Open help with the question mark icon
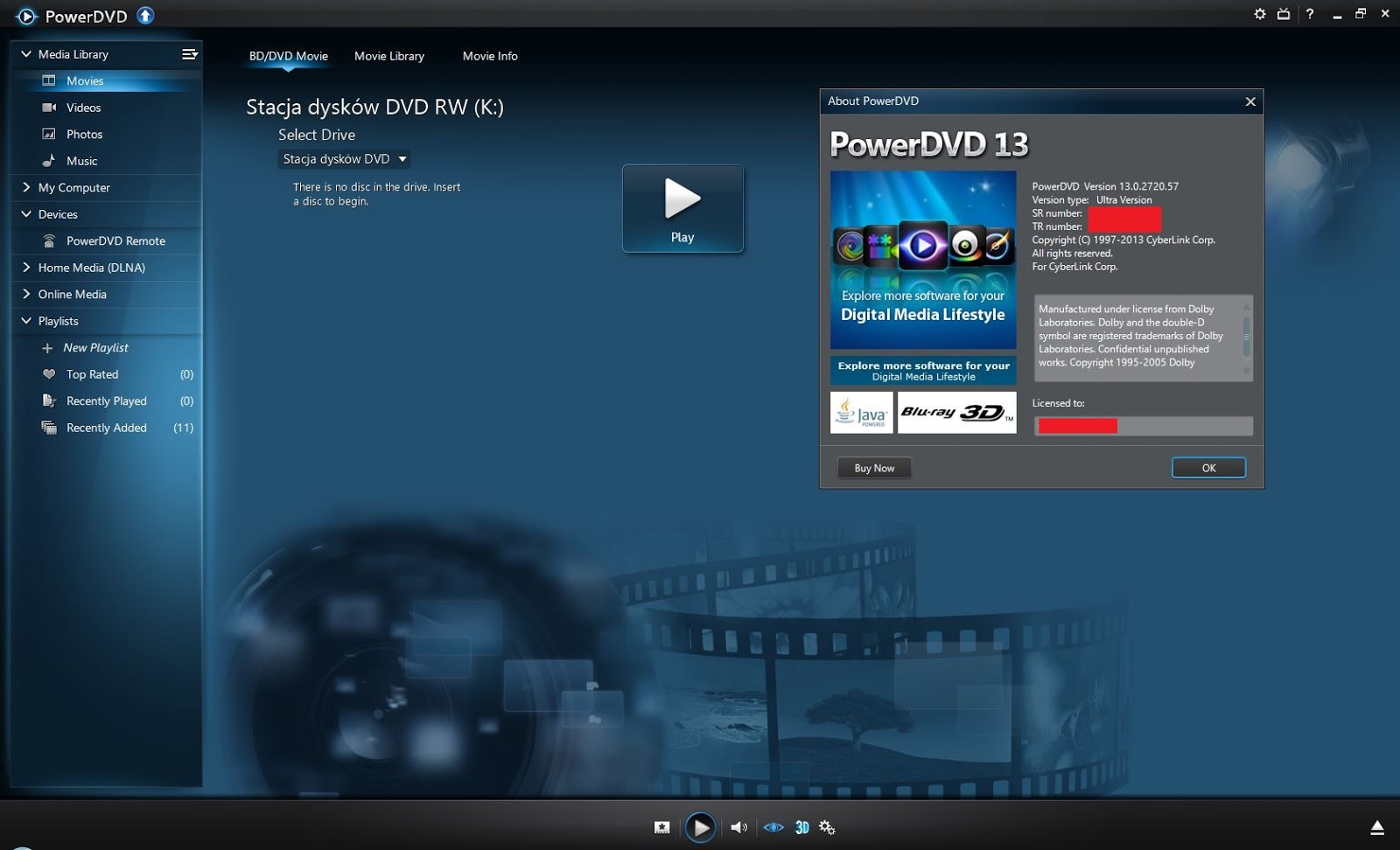 click(1310, 14)
